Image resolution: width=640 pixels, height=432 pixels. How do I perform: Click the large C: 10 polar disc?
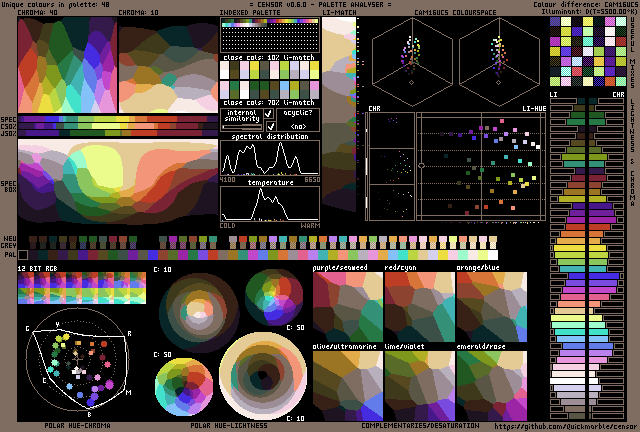click(263, 377)
